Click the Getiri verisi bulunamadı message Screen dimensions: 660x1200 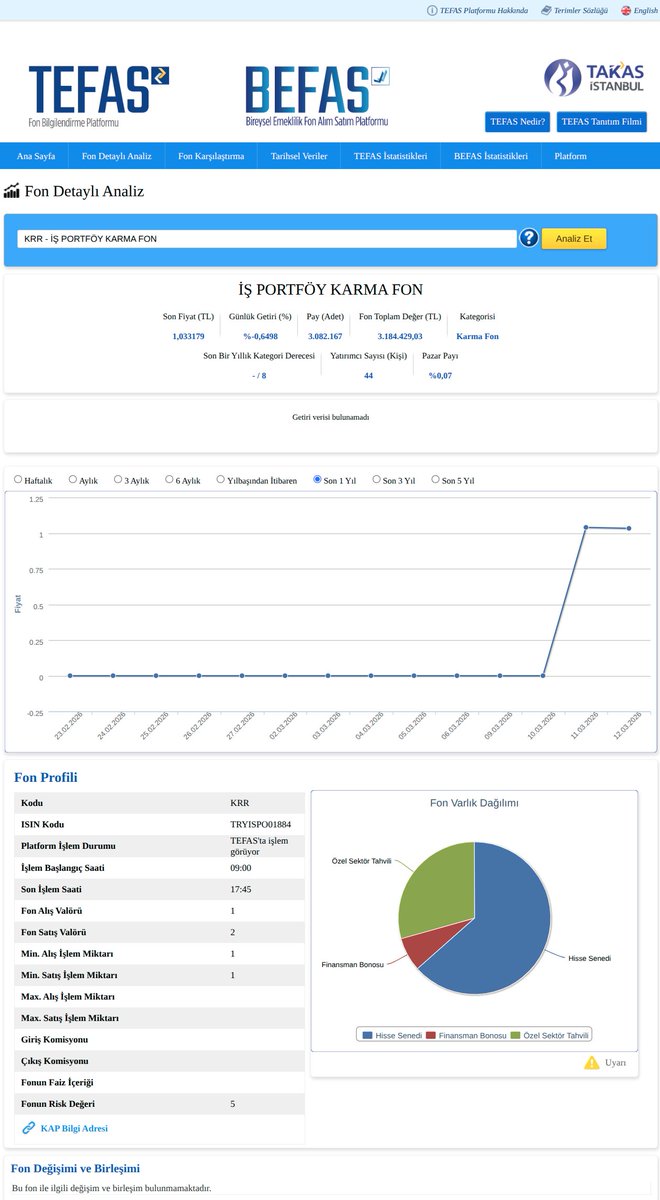[330, 417]
